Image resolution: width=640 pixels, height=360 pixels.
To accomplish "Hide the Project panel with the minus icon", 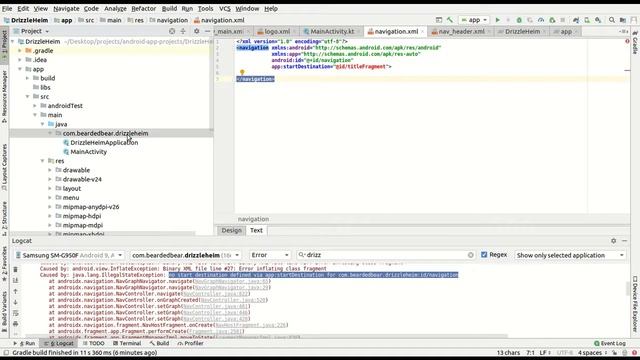I will [207, 31].
